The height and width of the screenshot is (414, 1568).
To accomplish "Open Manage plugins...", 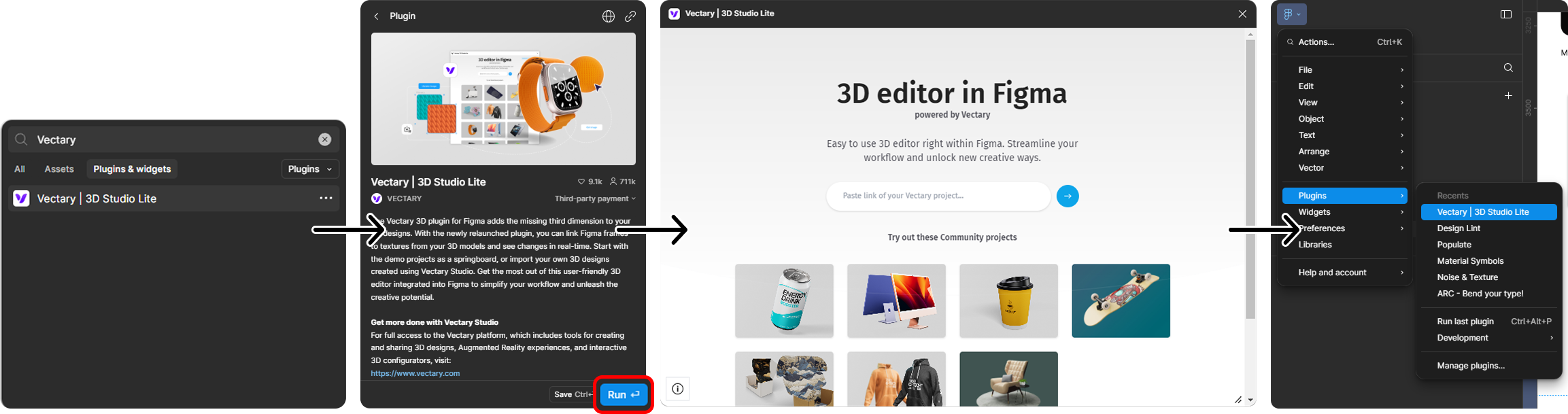I will click(x=1489, y=366).
